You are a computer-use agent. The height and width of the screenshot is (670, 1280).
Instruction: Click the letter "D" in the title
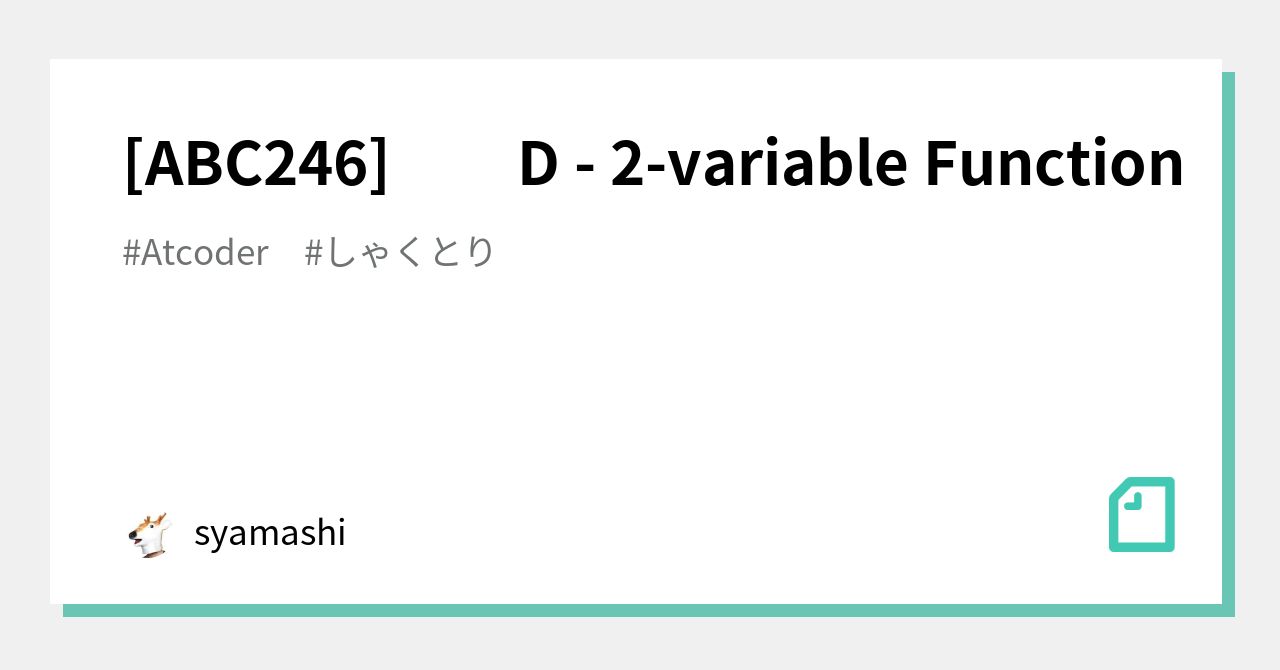tap(538, 163)
